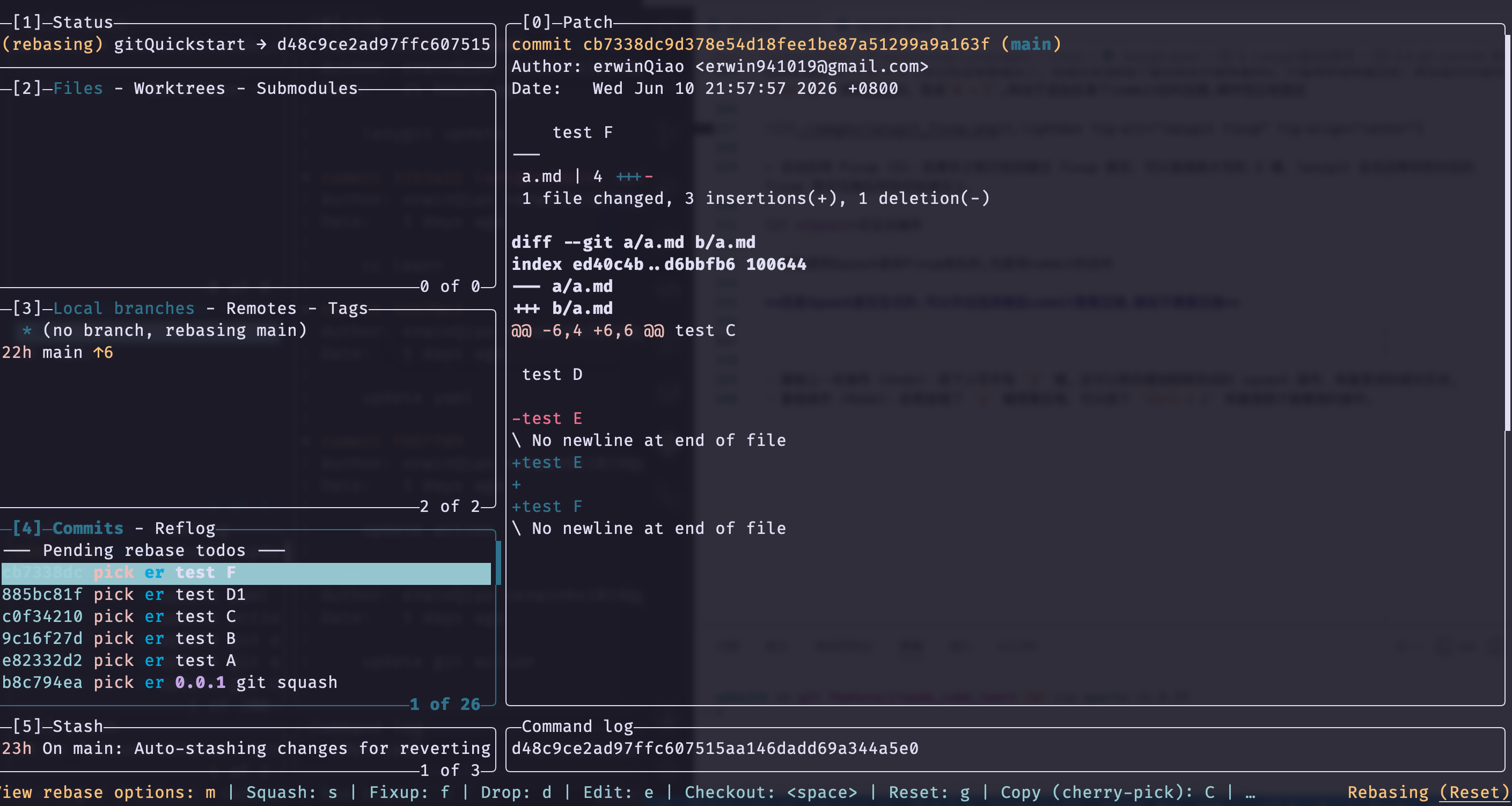Viewport: 1512px width, 806px height.
Task: Select commit 9c16f27d test B
Action: coord(246,639)
